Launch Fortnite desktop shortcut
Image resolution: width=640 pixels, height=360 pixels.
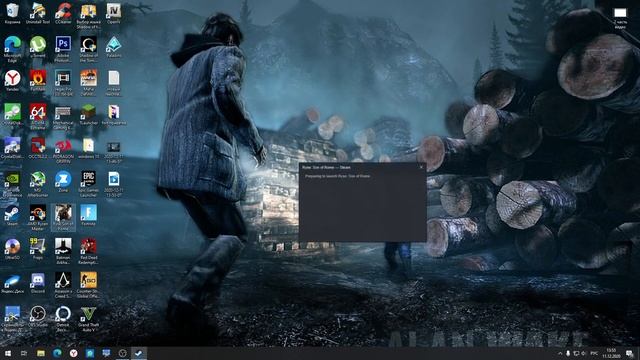click(88, 215)
